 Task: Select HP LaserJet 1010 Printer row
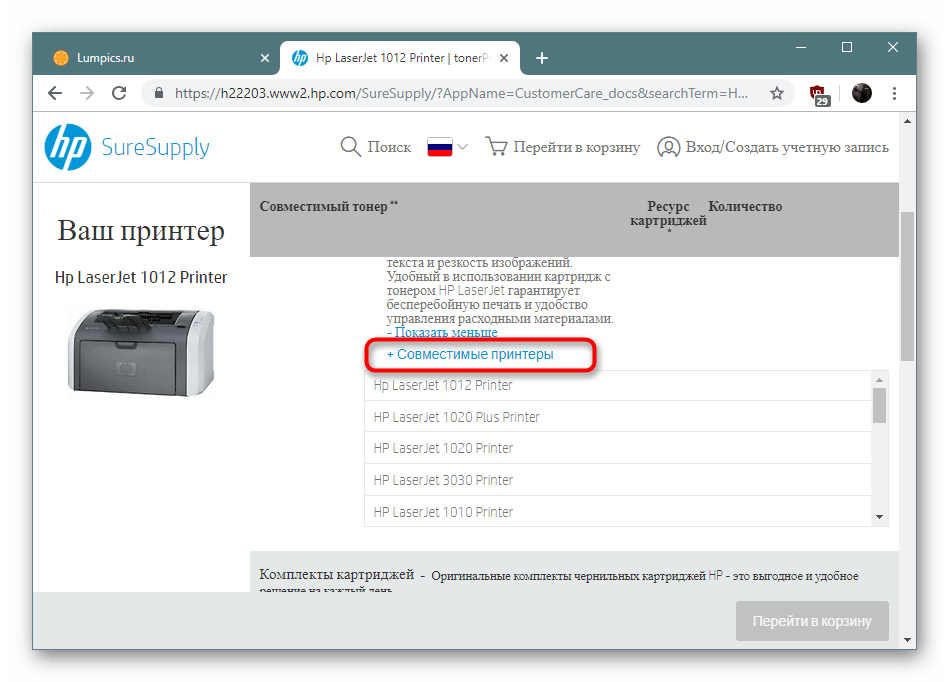pos(617,512)
